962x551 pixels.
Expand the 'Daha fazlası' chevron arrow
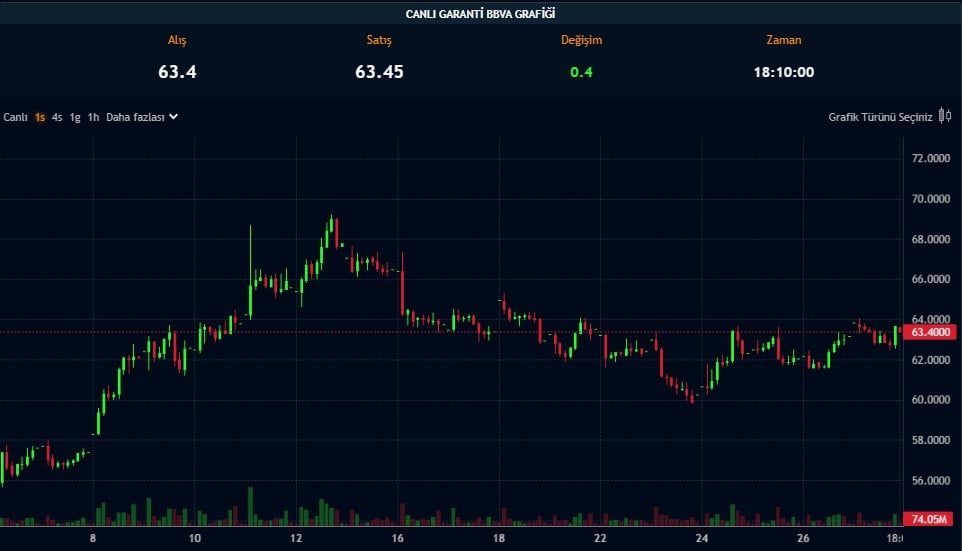point(174,117)
